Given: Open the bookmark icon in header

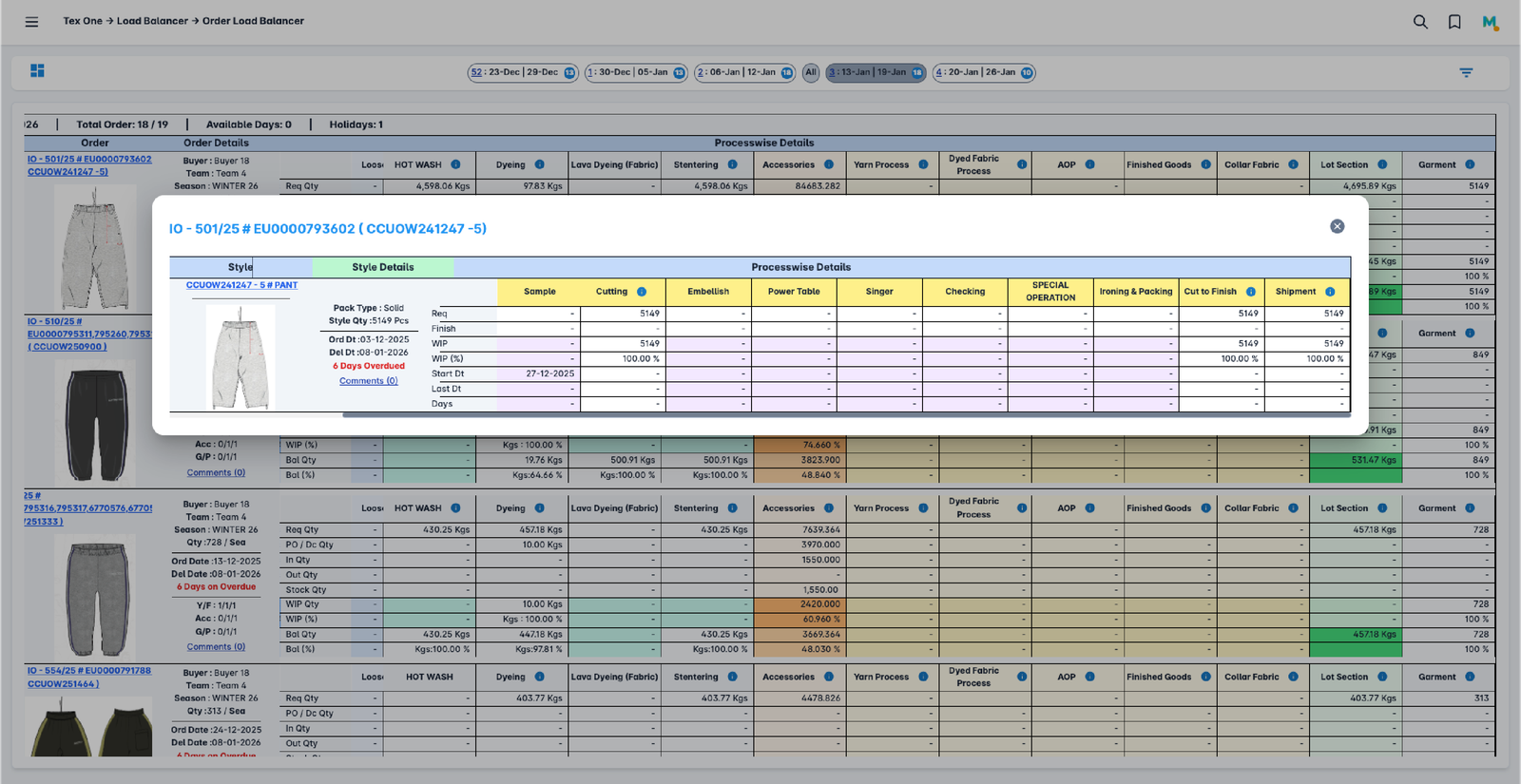Looking at the screenshot, I should coord(1454,22).
